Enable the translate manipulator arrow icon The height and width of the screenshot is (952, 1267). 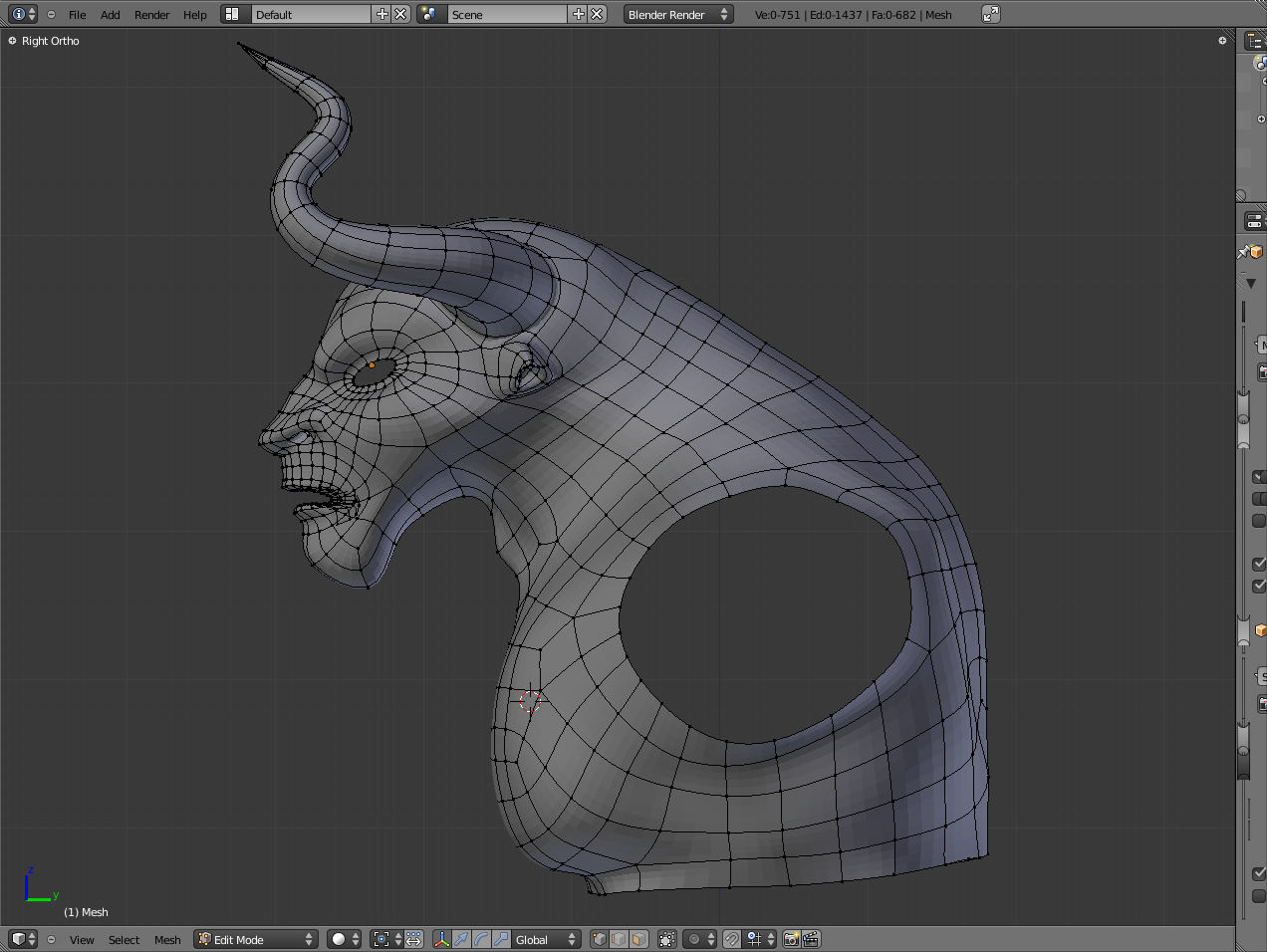click(461, 939)
